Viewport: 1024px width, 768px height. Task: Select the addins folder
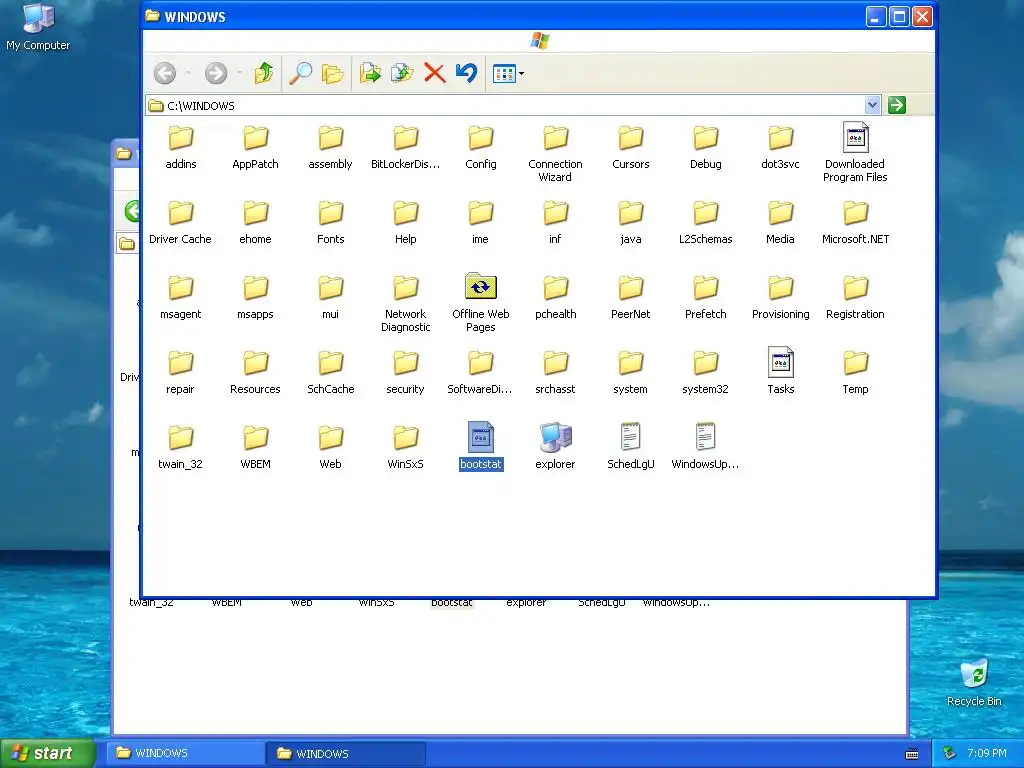pyautogui.click(x=181, y=147)
